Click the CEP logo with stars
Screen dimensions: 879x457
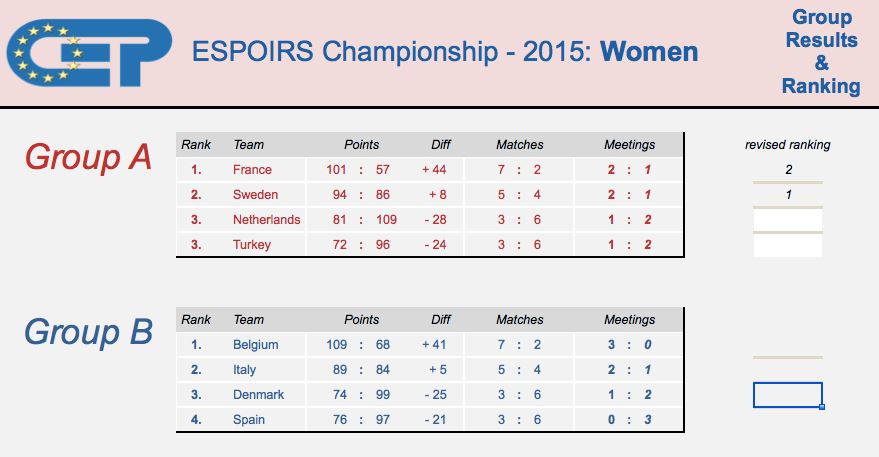click(89, 53)
